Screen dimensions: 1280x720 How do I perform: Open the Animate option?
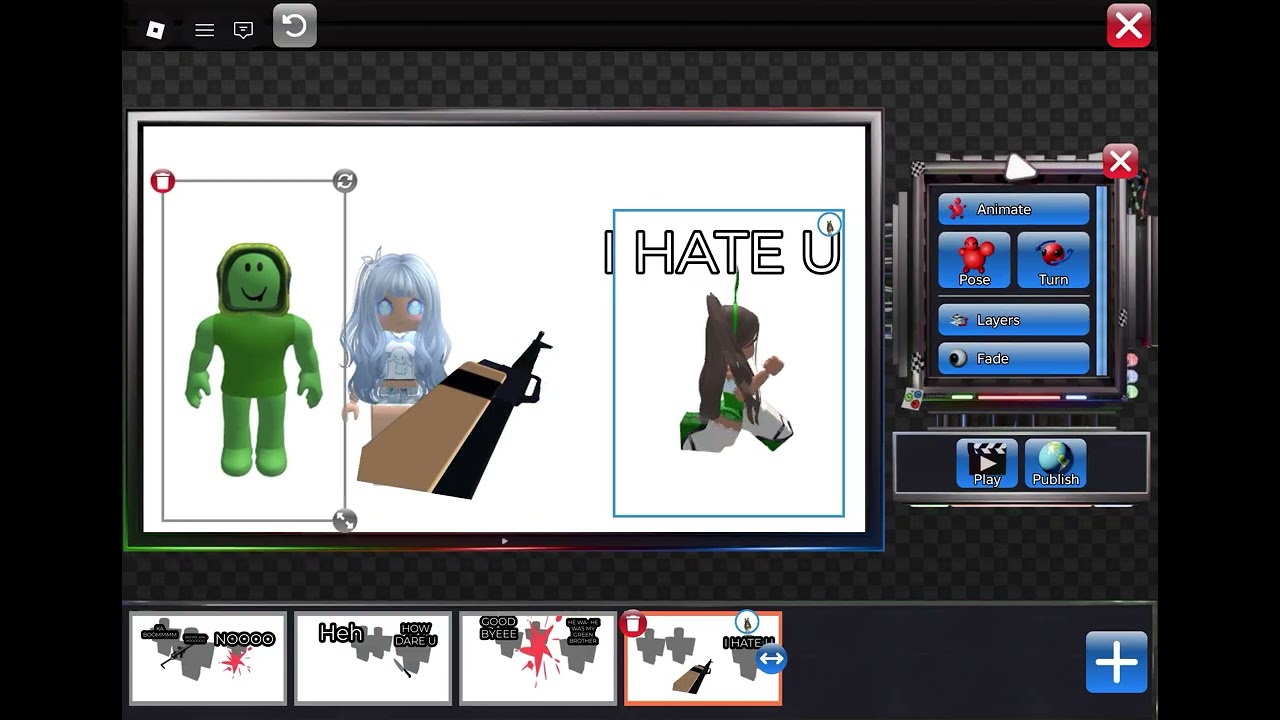[1014, 209]
